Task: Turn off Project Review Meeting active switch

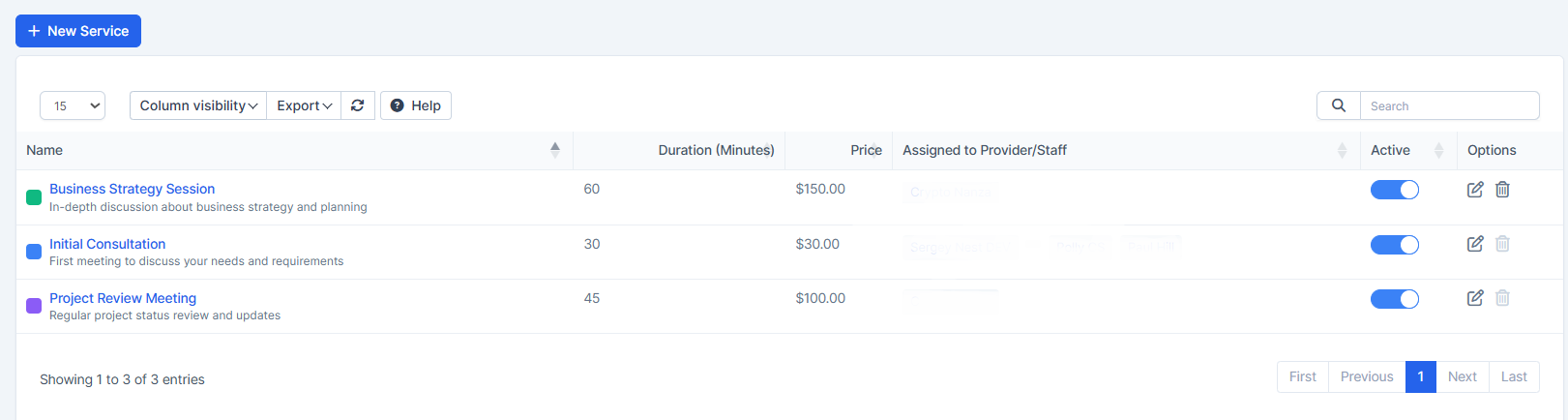Action: [x=1394, y=299]
